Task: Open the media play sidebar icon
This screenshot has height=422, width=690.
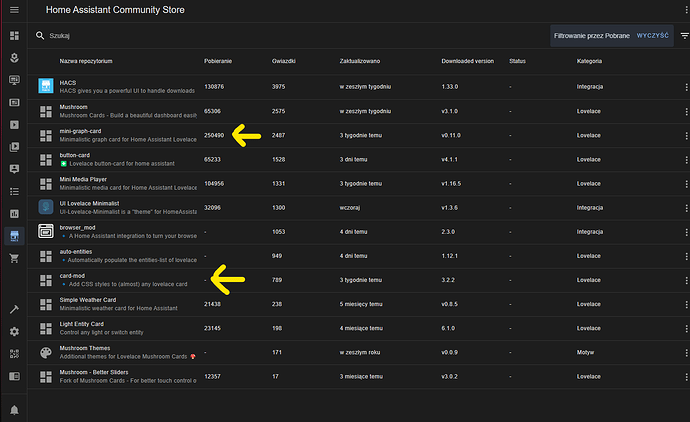Action: [x=14, y=125]
